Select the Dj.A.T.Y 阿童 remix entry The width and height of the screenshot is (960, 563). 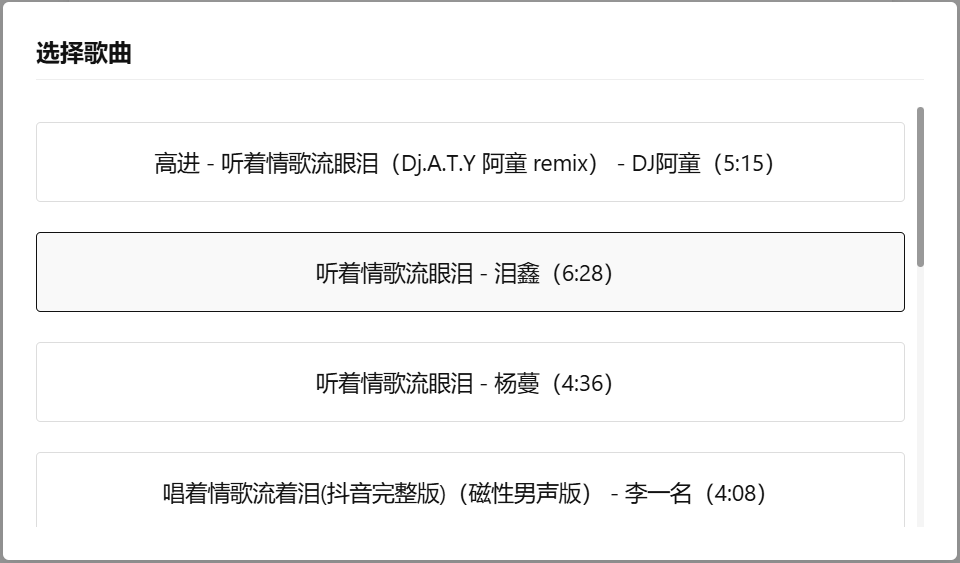tap(470, 162)
